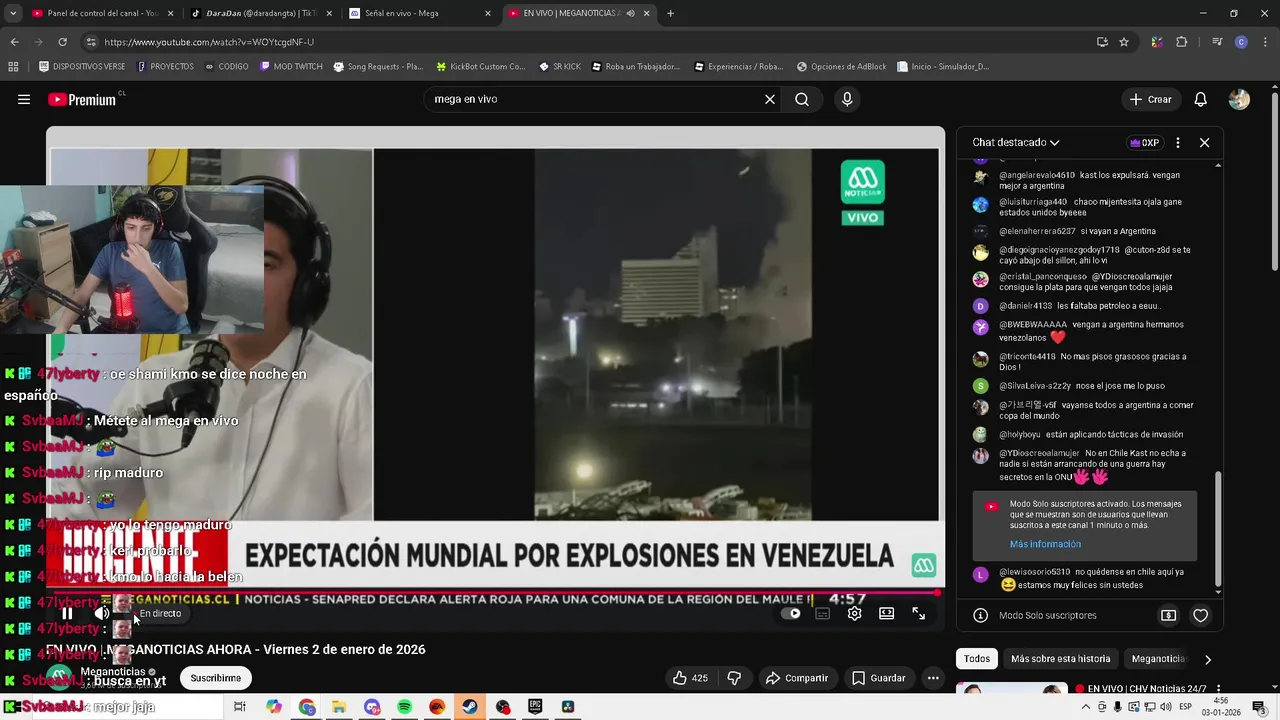This screenshot has height=720, width=1280.
Task: Open the Crear button
Action: [x=1150, y=99]
